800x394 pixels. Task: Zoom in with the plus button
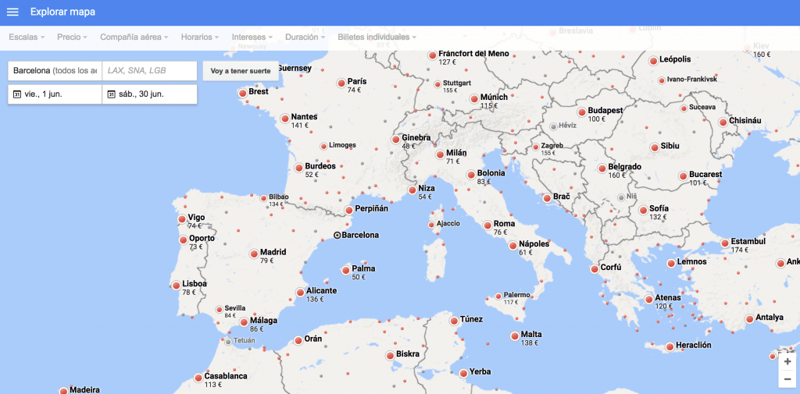tap(787, 361)
